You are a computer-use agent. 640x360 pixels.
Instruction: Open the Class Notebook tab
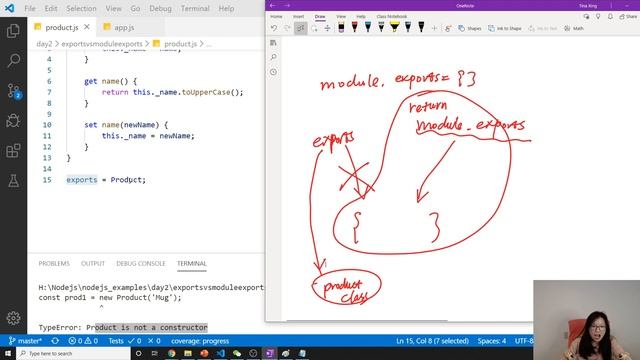tap(391, 16)
